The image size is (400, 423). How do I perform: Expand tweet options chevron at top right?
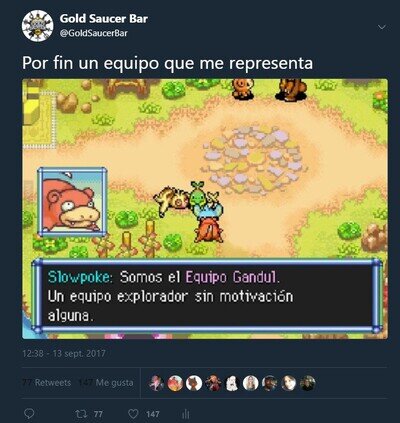[382, 27]
